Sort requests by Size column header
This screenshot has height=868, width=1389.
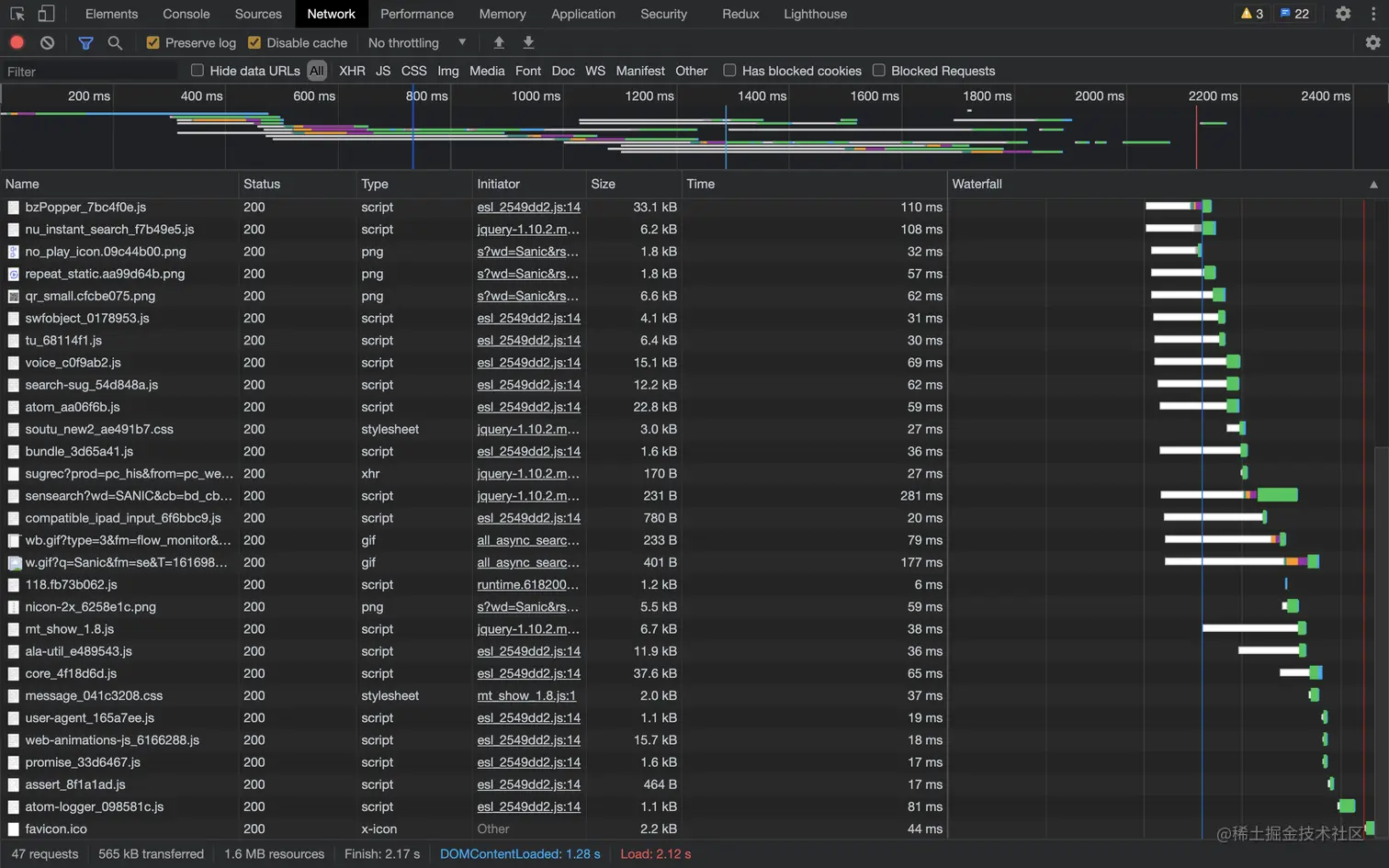(x=634, y=184)
